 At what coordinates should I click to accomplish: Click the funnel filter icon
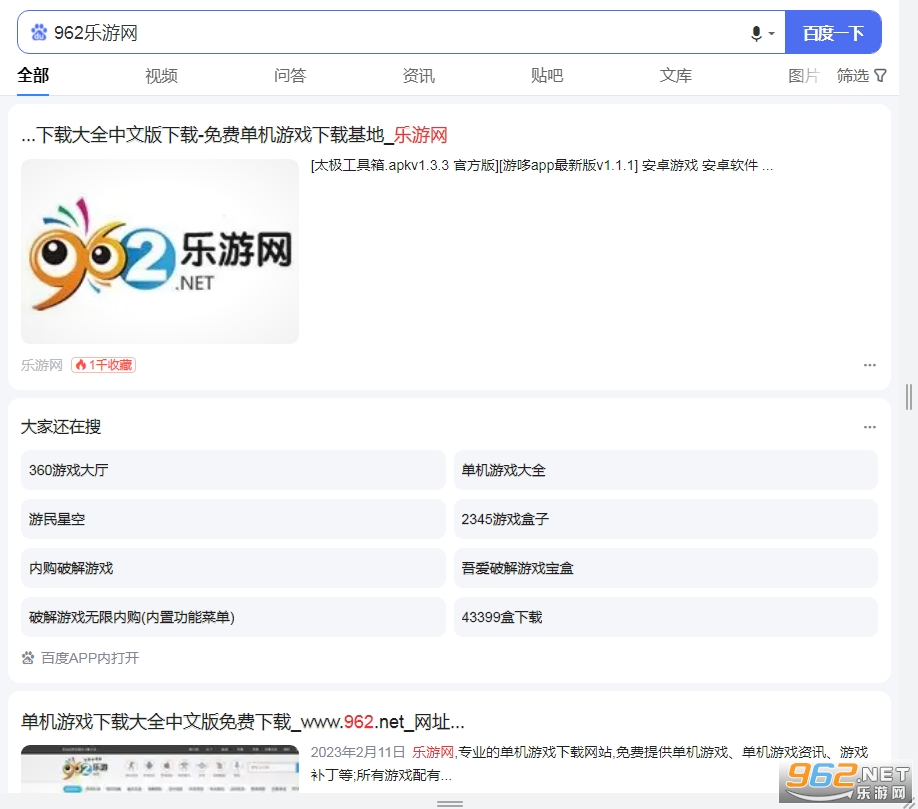coord(880,76)
